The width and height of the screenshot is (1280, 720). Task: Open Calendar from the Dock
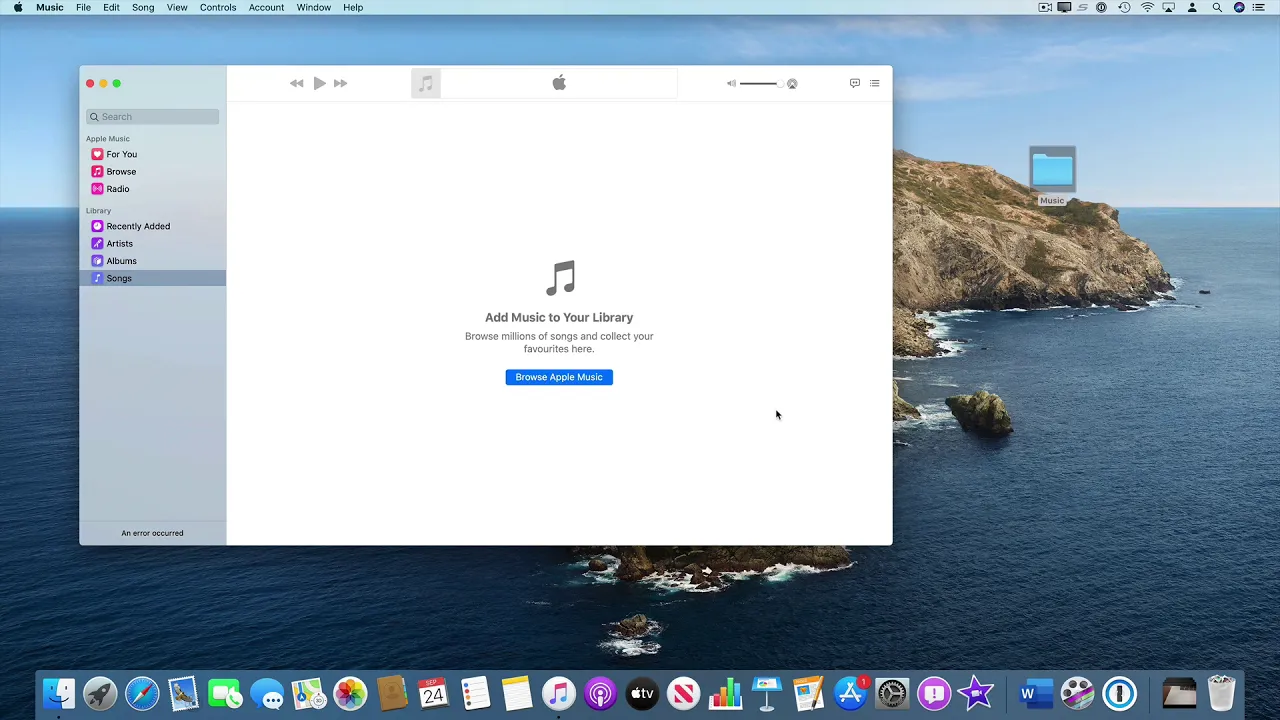(x=433, y=693)
